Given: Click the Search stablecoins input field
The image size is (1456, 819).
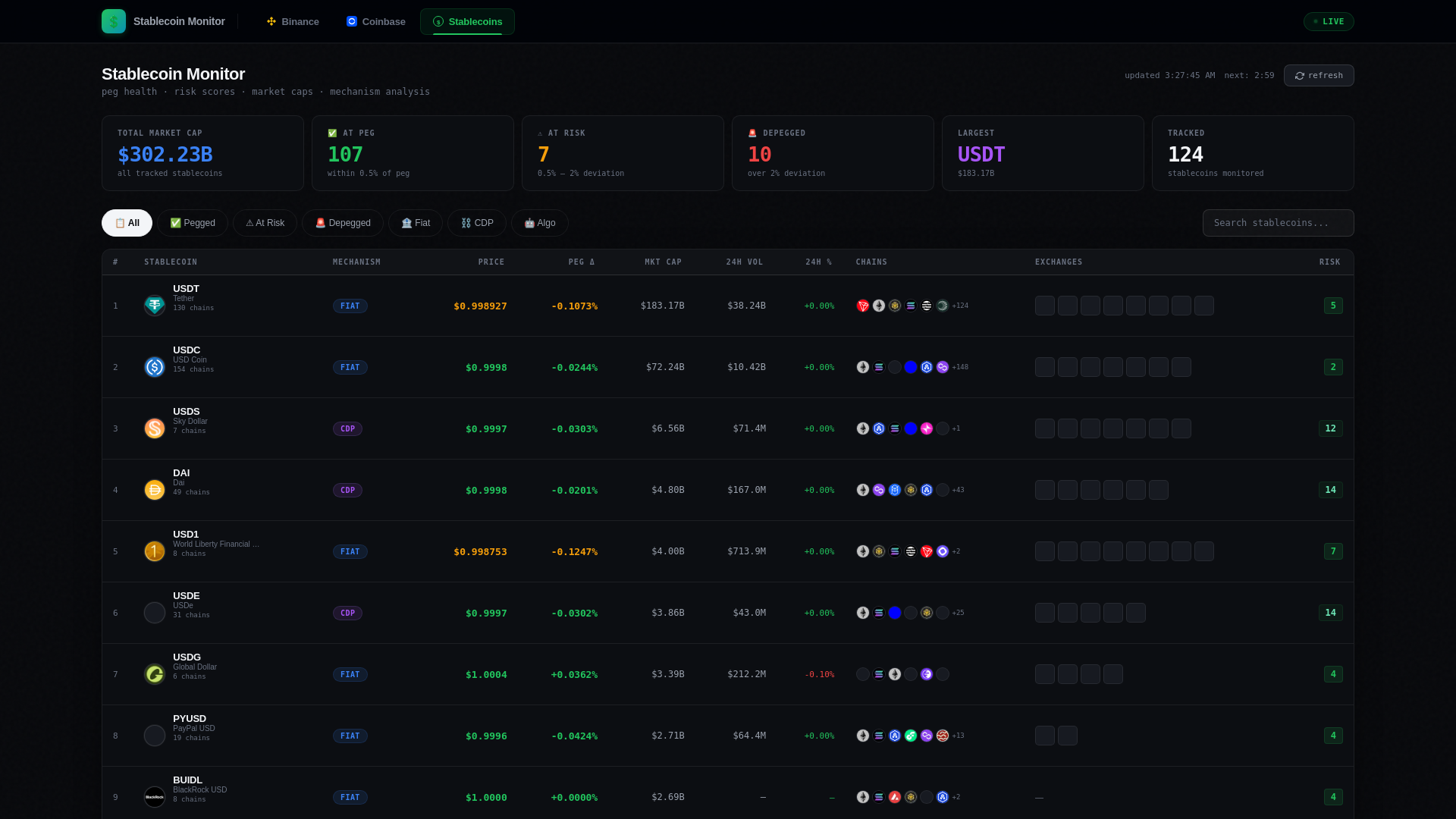Looking at the screenshot, I should tap(1279, 223).
